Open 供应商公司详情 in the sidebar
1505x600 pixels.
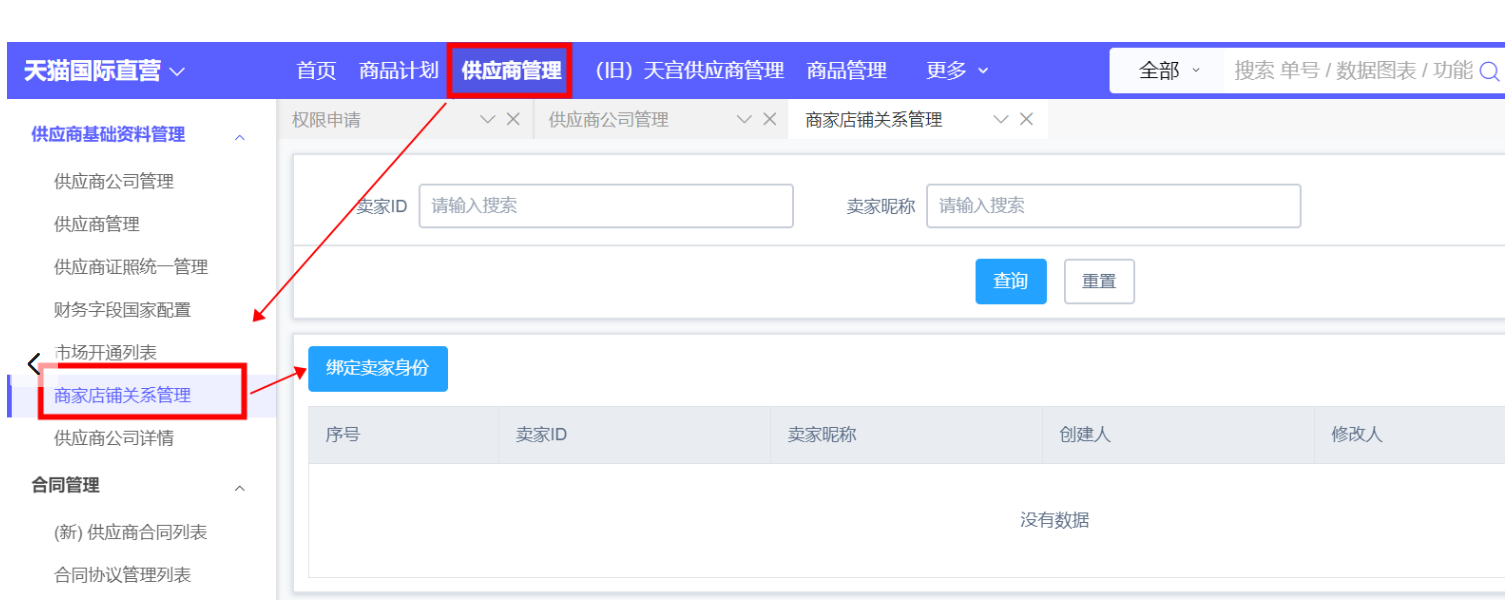pos(114,438)
